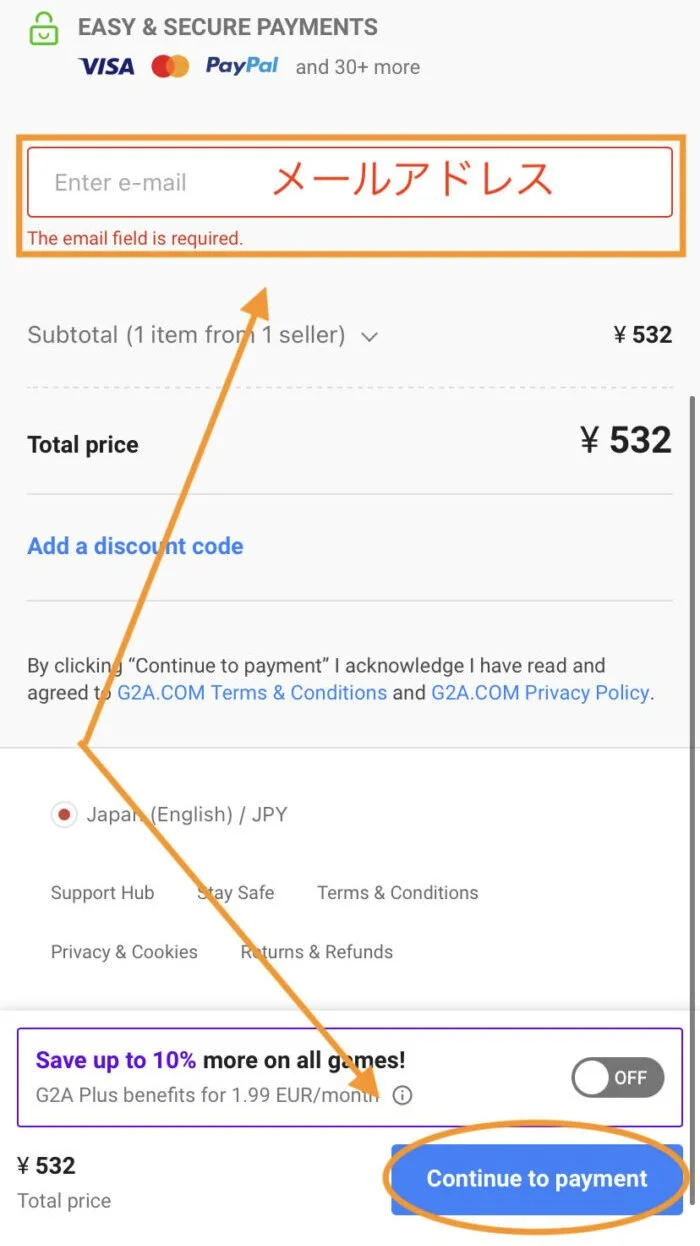The height and width of the screenshot is (1246, 700).
Task: Click the PayPal payment logo
Action: pos(242,66)
